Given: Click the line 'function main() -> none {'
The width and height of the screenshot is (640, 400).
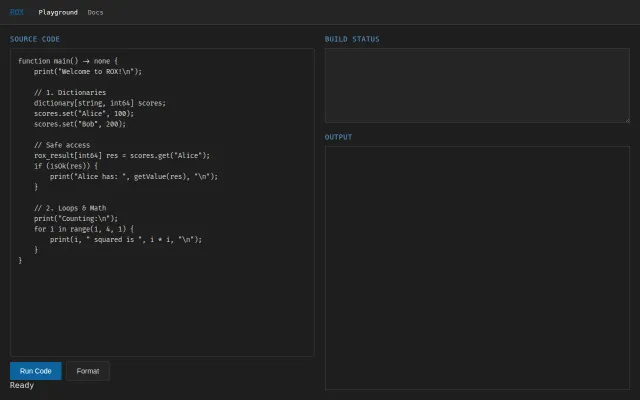Looking at the screenshot, I should click(68, 61).
